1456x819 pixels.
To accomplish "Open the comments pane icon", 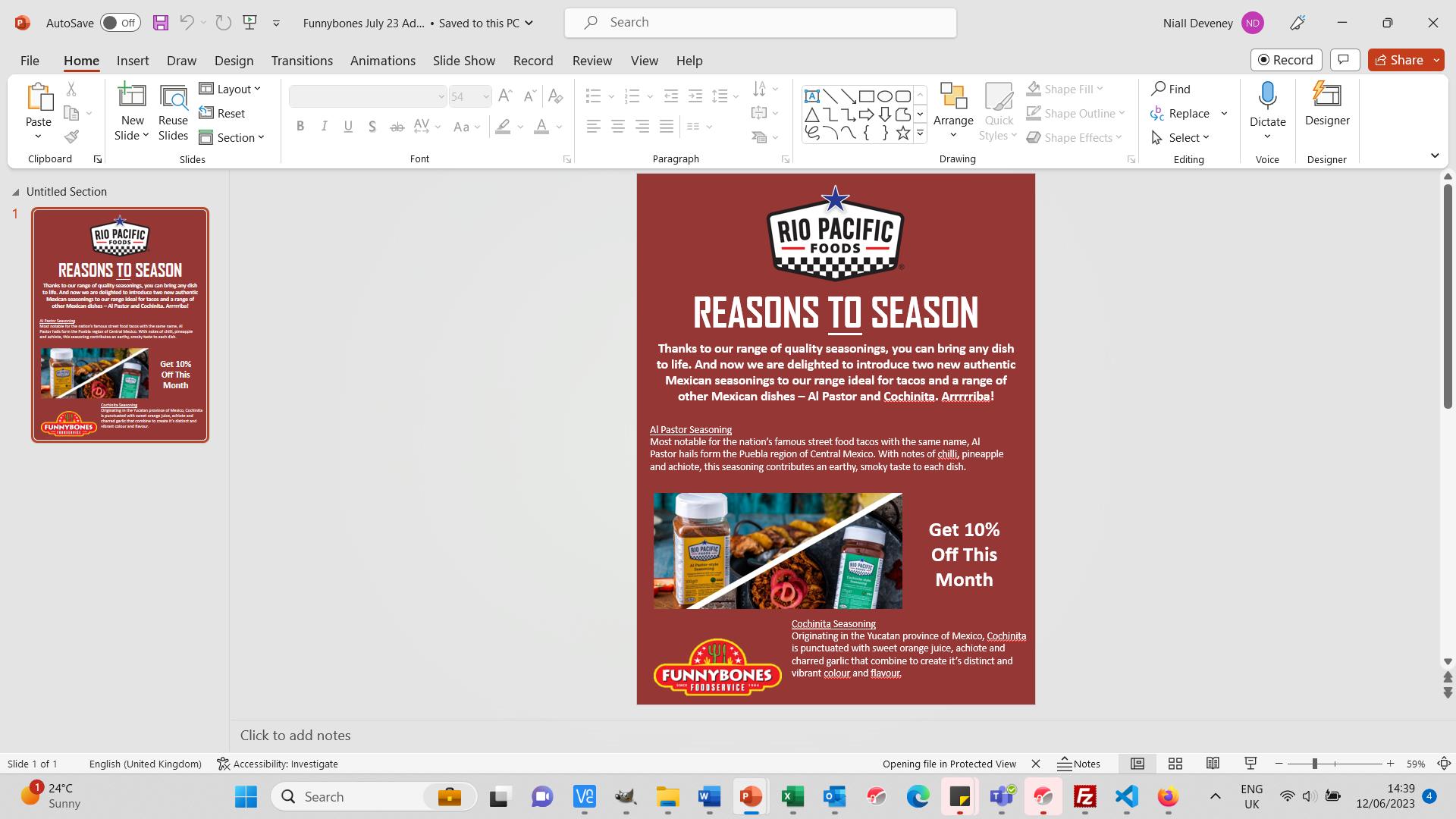I will pyautogui.click(x=1345, y=60).
